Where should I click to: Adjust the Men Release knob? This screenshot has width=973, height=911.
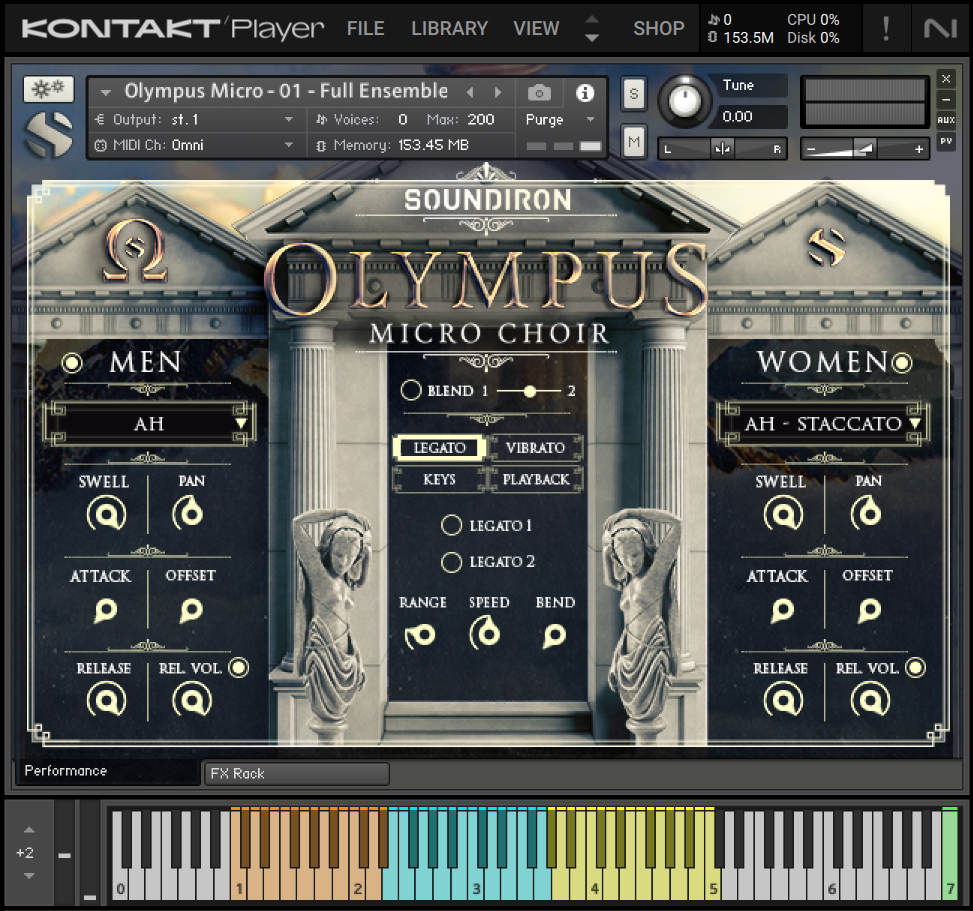(106, 700)
